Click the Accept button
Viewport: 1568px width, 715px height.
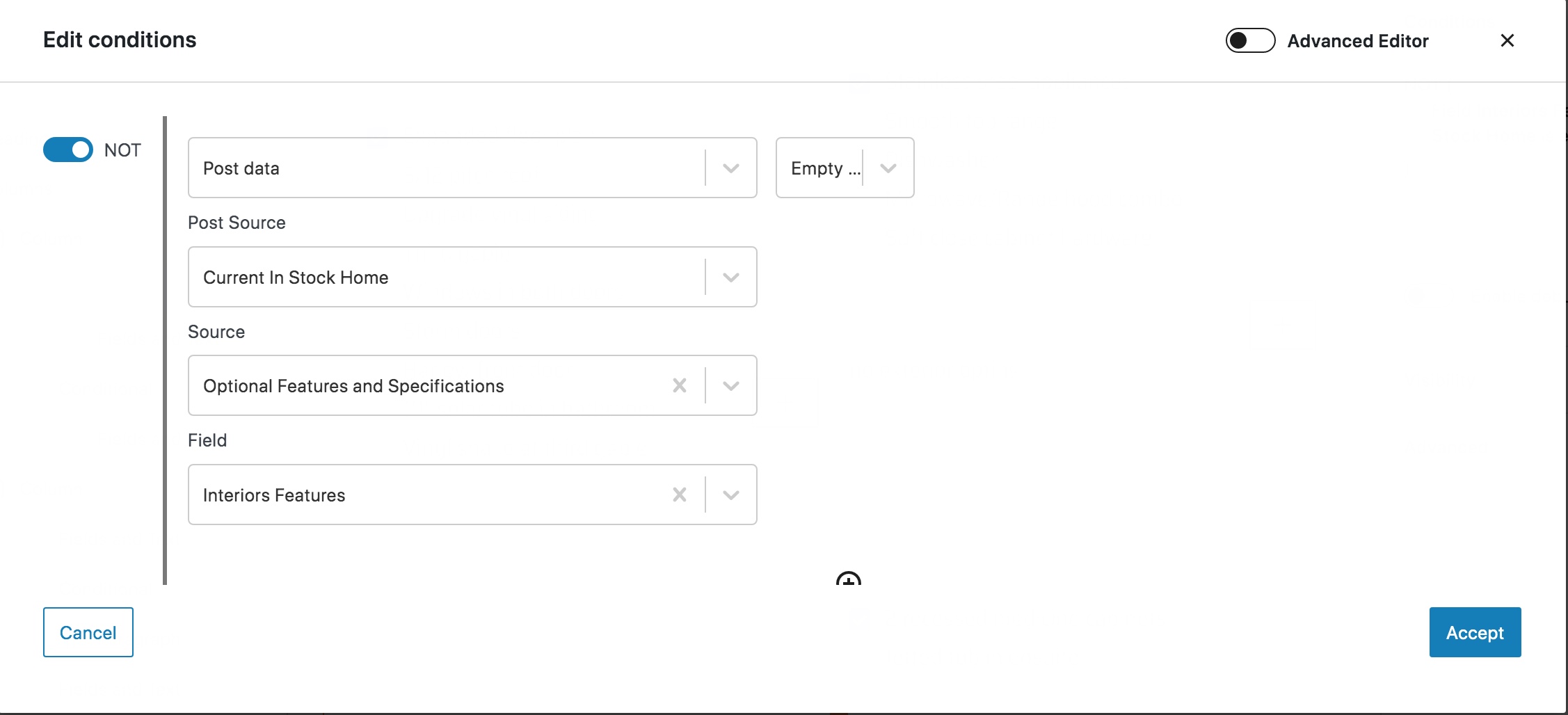pyautogui.click(x=1475, y=632)
